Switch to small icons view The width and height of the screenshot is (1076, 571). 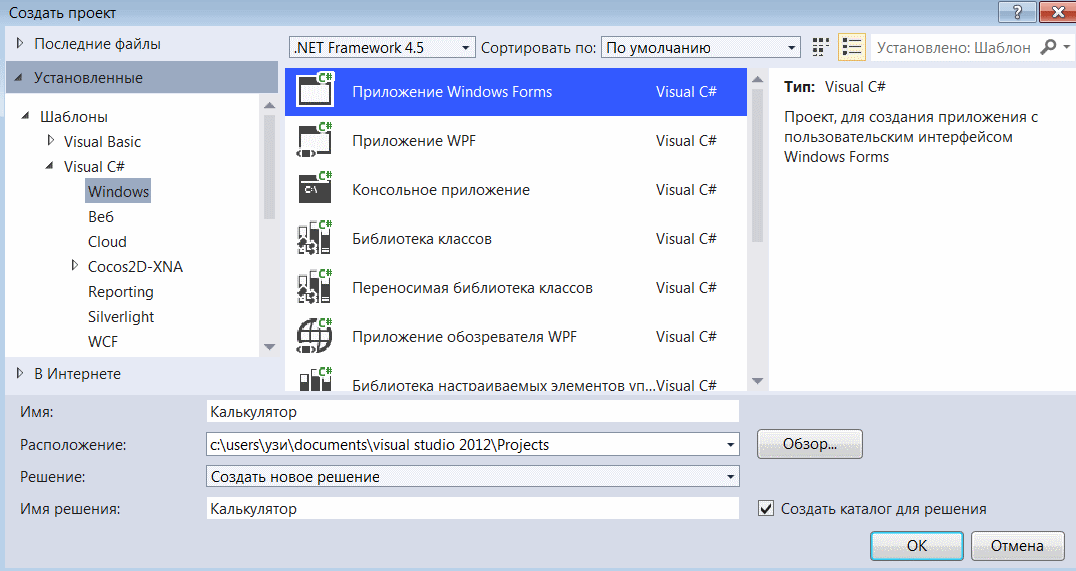click(x=820, y=47)
